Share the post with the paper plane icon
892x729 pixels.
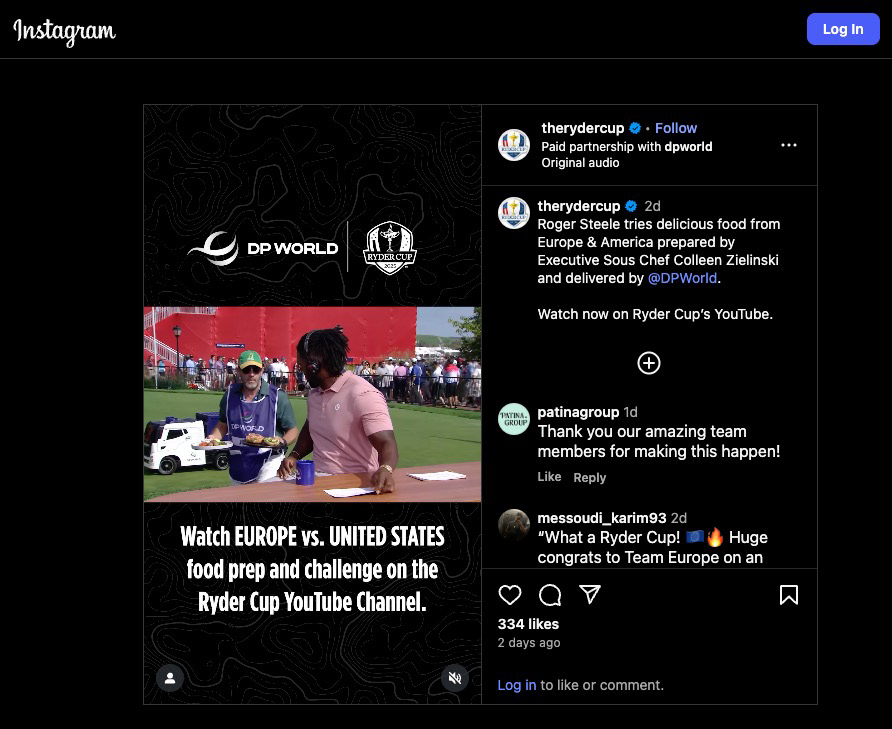pyautogui.click(x=590, y=594)
